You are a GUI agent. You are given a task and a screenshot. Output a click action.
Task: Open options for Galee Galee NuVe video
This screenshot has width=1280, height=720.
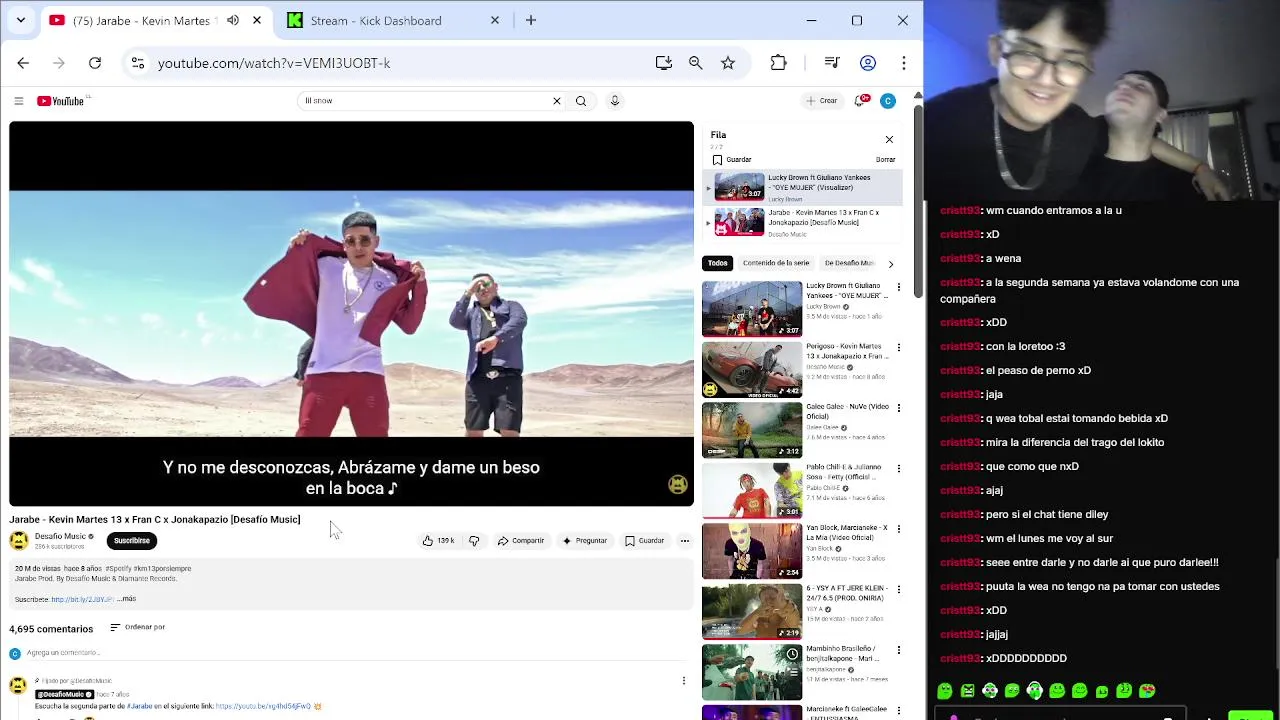[x=898, y=408]
